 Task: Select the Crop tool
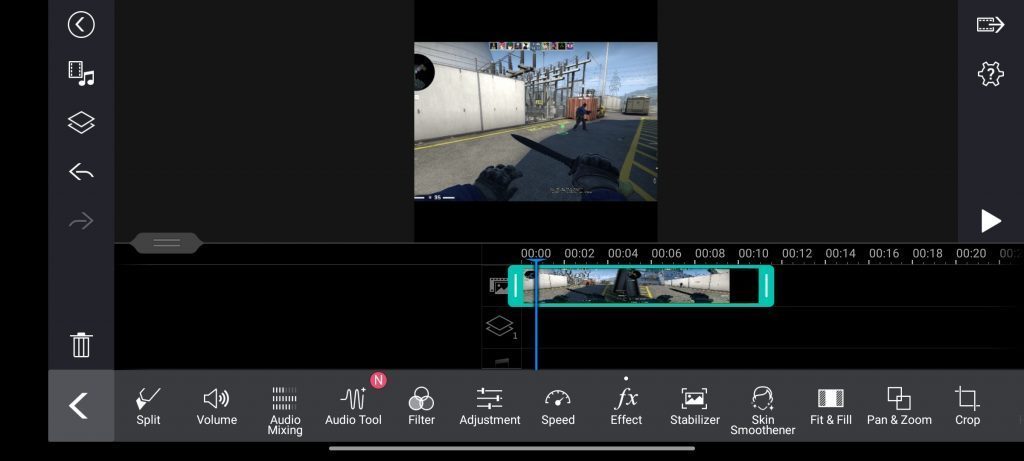click(967, 406)
